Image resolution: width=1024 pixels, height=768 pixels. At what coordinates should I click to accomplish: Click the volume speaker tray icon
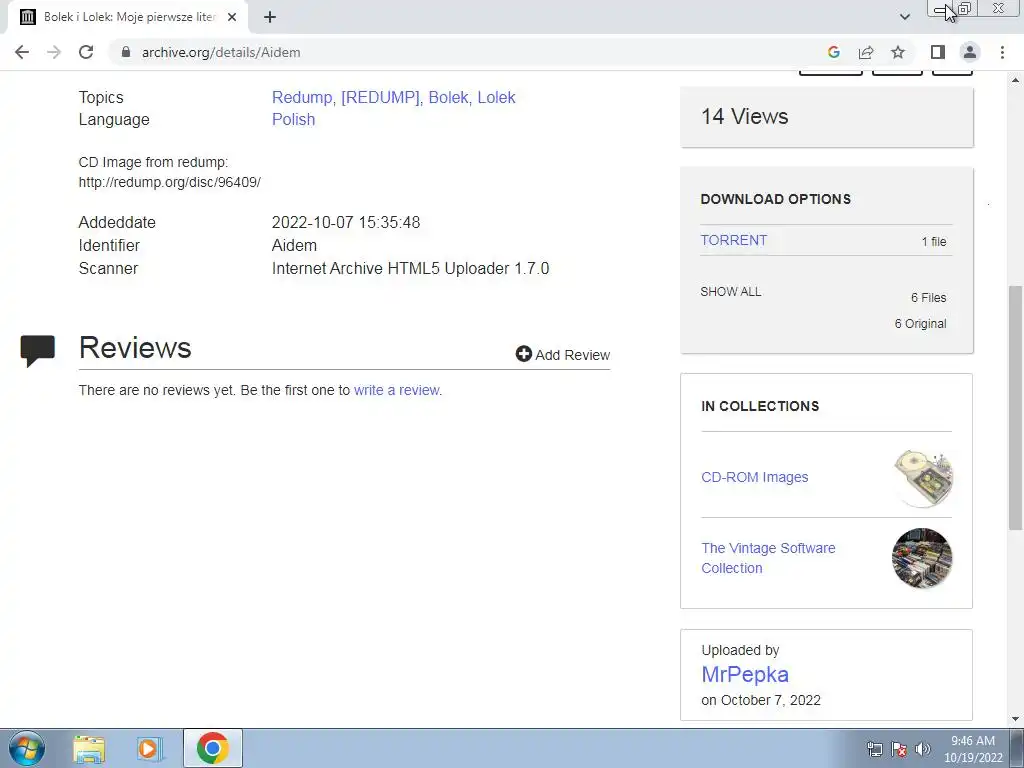(x=923, y=749)
